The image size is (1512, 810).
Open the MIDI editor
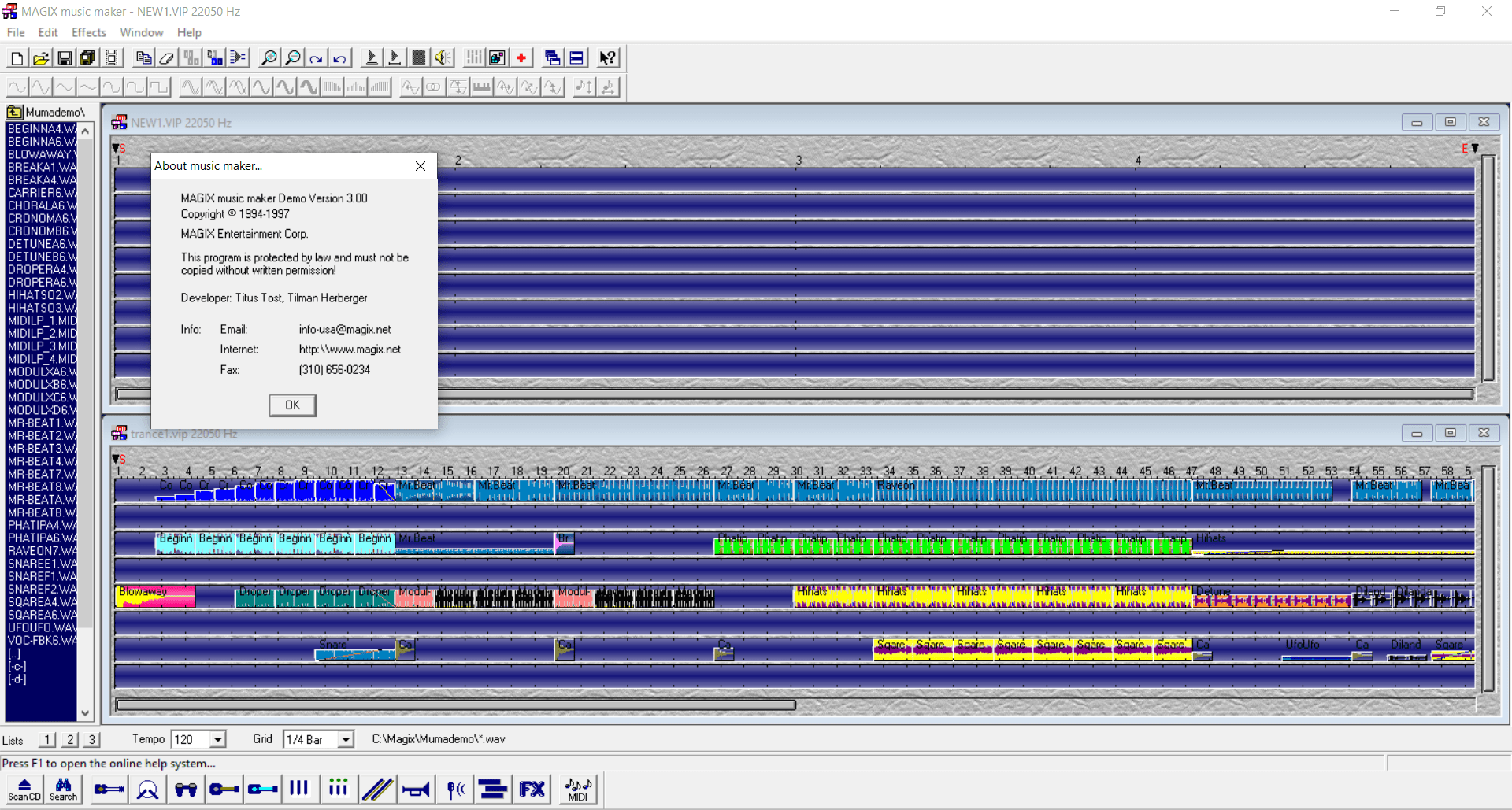577,789
